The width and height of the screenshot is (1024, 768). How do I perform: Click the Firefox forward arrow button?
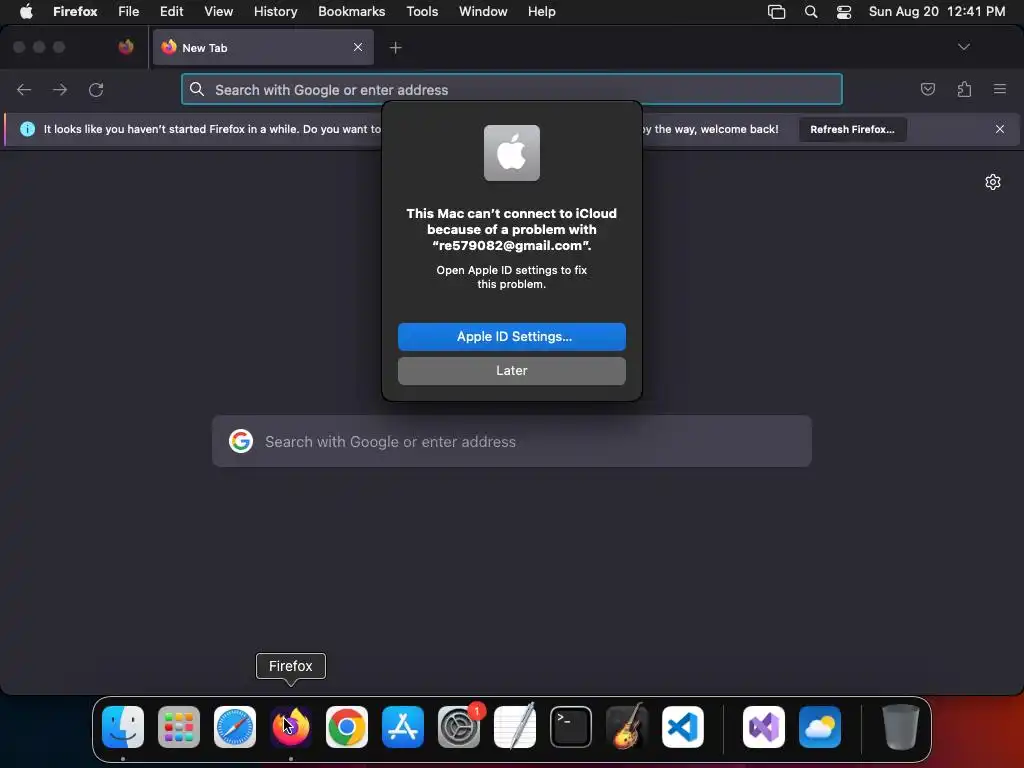coord(60,89)
